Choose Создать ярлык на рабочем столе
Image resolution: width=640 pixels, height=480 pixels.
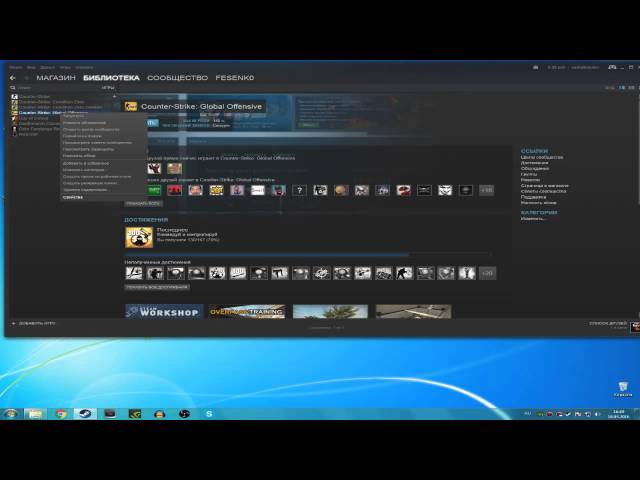tap(97, 177)
